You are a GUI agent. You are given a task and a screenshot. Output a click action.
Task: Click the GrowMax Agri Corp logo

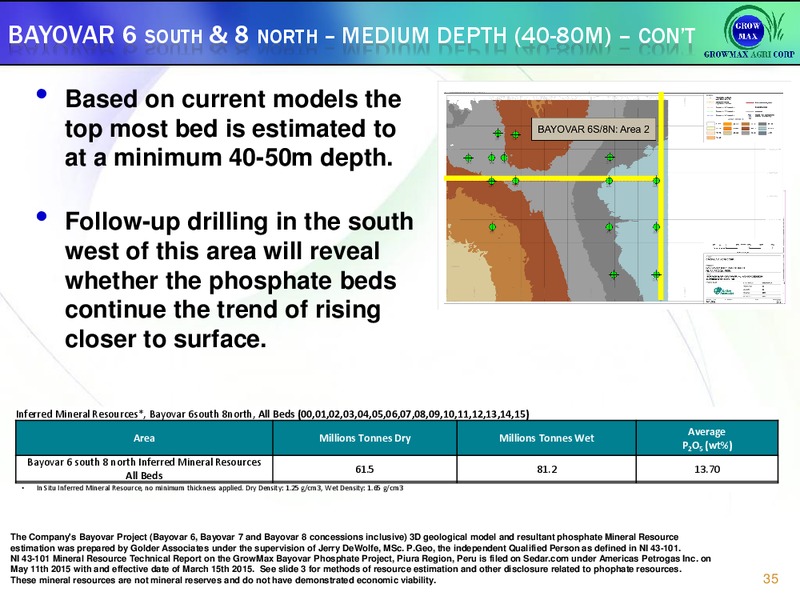[749, 33]
